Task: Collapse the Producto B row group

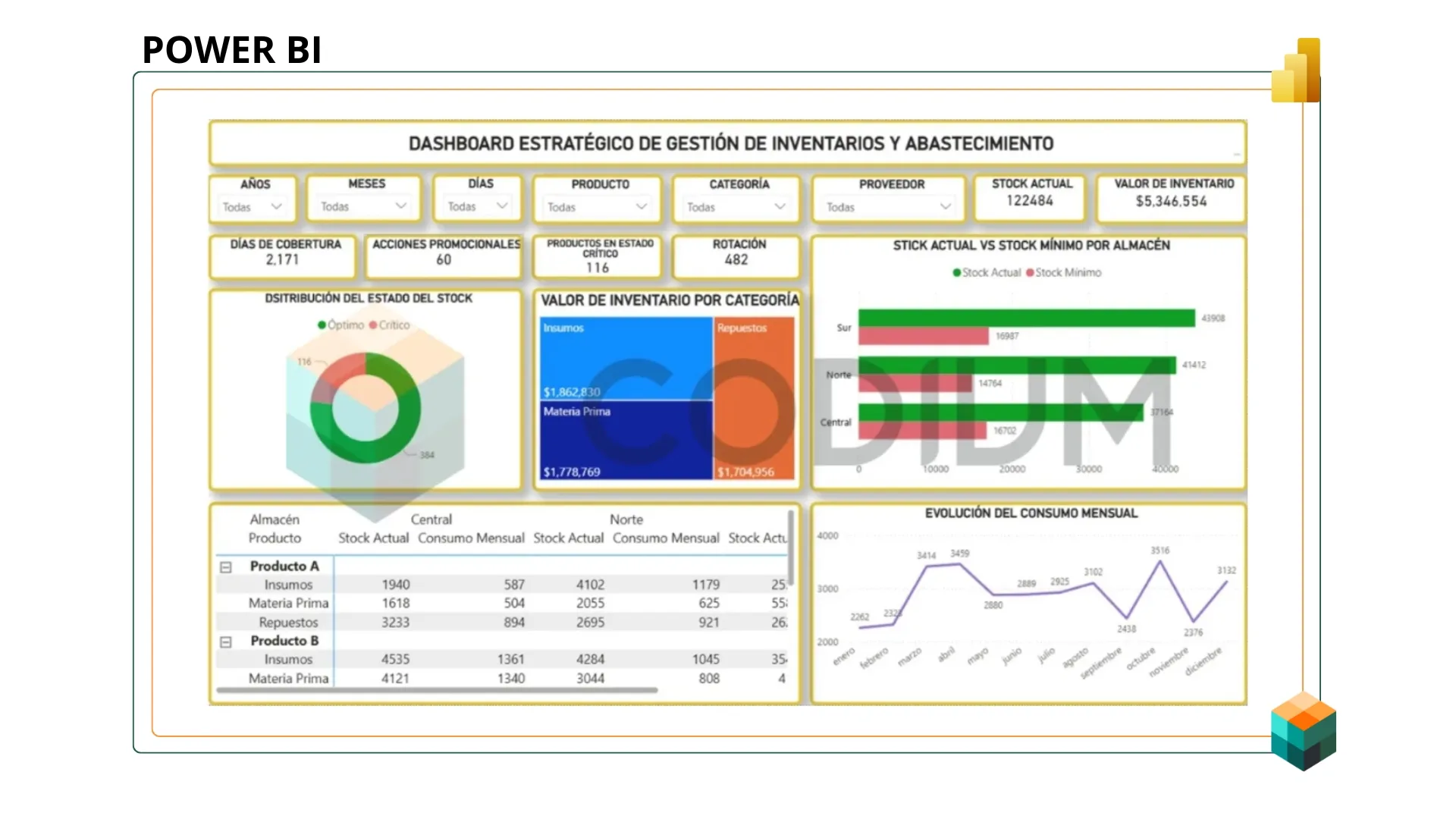Action: pos(225,642)
